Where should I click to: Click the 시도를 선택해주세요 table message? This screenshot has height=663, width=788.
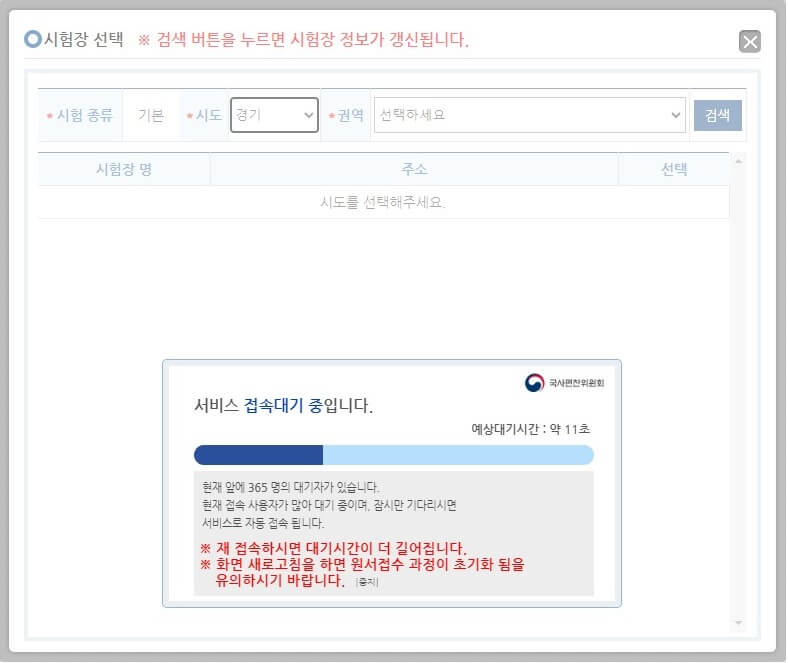(382, 202)
